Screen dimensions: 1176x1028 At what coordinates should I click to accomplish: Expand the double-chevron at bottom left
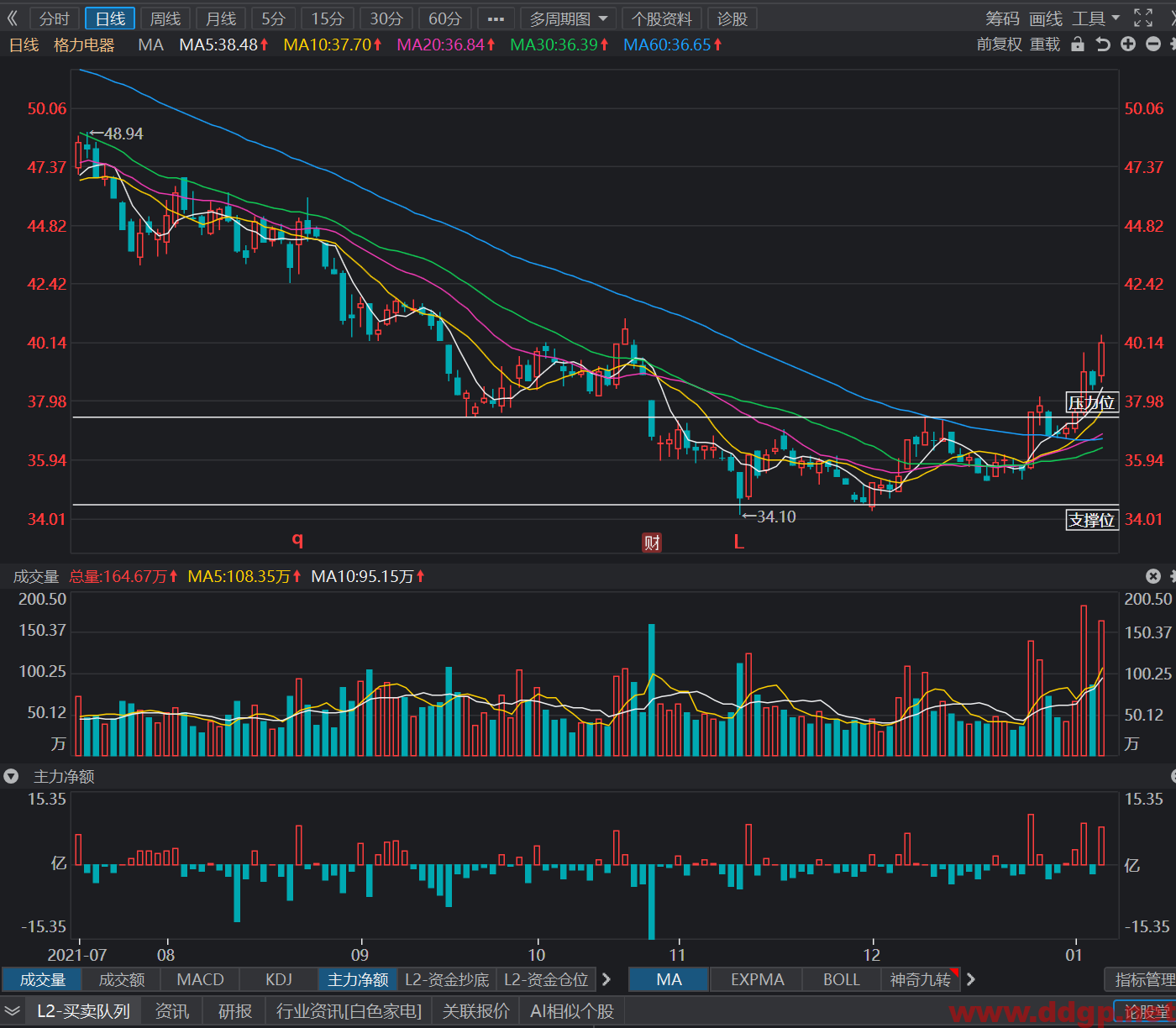pyautogui.click(x=12, y=1011)
